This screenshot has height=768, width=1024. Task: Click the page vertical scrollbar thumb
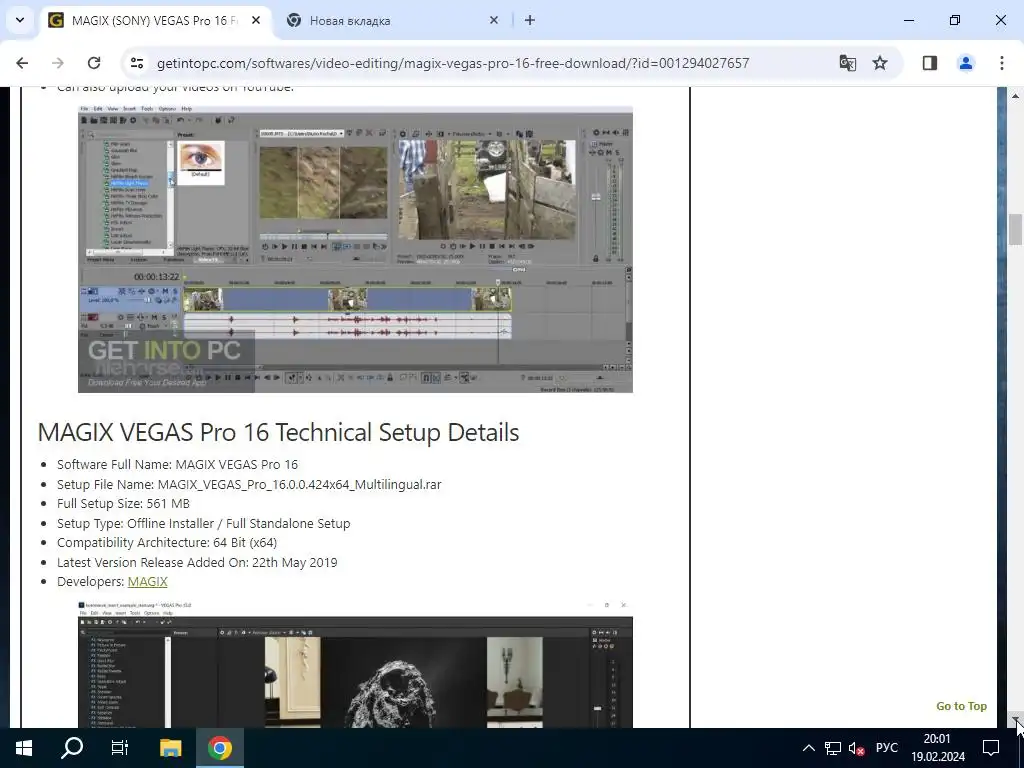click(x=1015, y=229)
